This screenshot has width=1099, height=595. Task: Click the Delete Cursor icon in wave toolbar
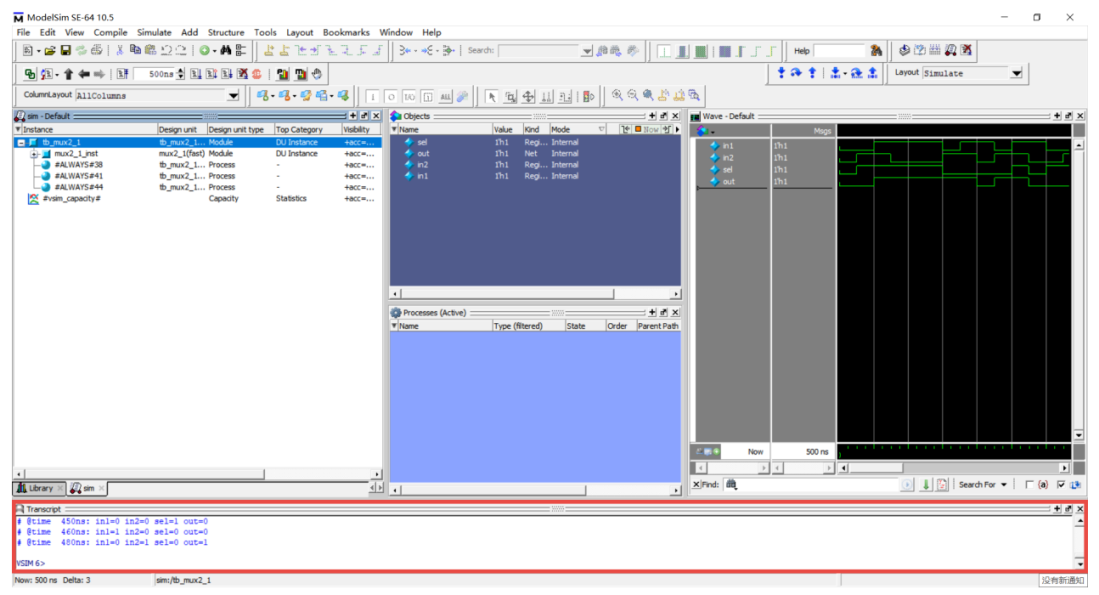click(285, 50)
